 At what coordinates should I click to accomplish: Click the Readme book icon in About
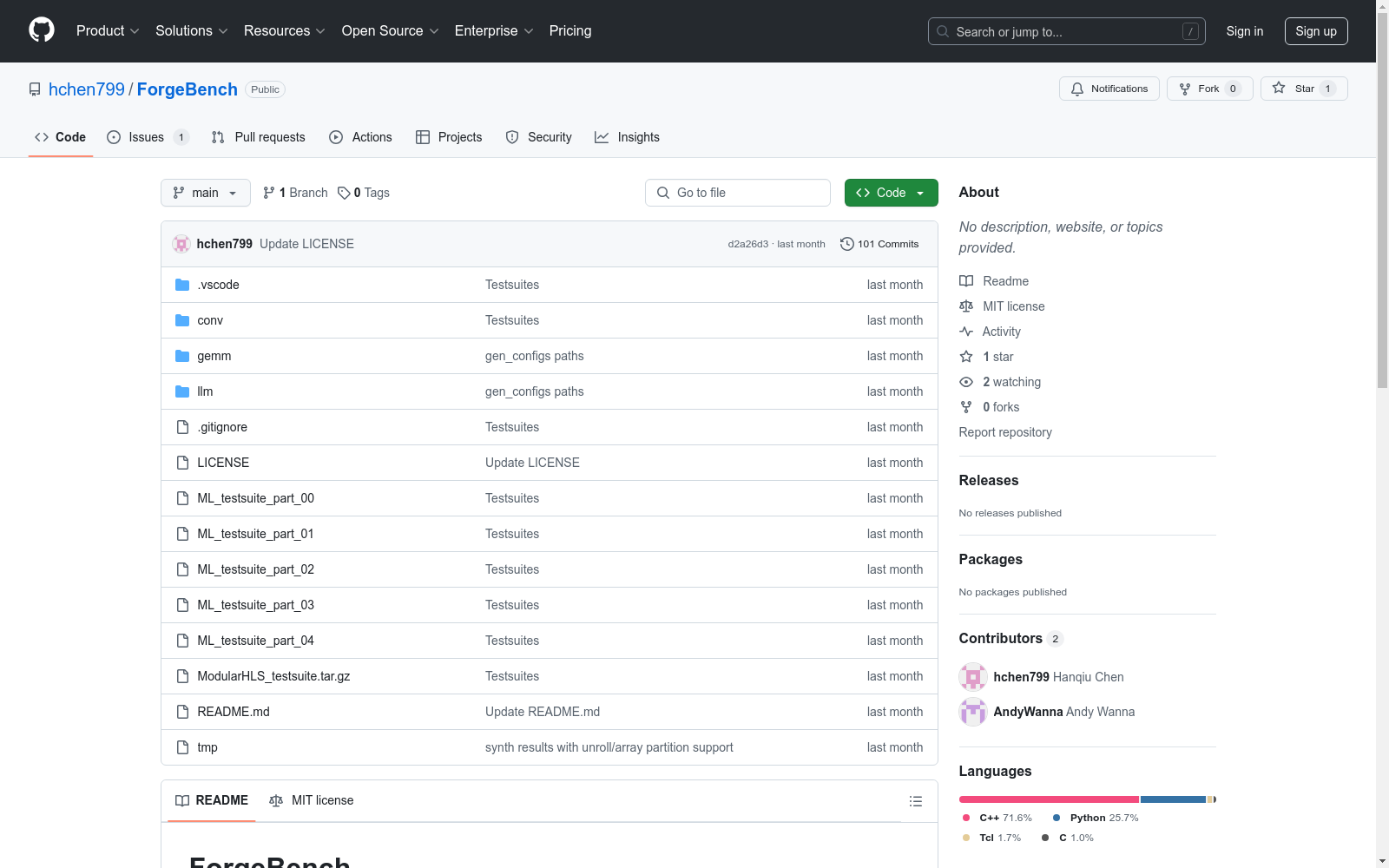pos(966,281)
